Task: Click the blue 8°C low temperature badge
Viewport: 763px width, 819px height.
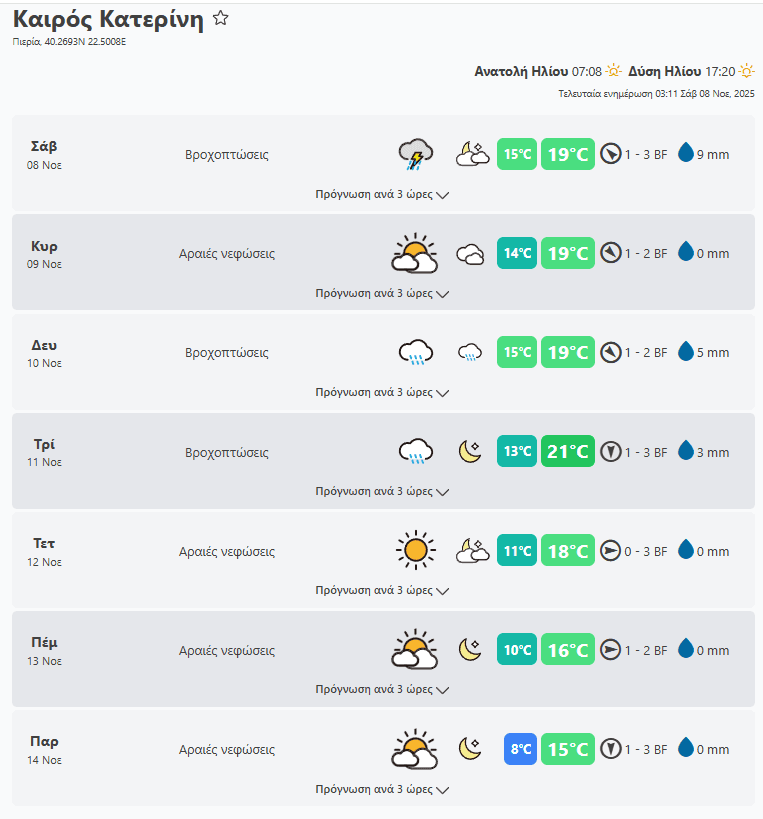Action: pos(520,749)
